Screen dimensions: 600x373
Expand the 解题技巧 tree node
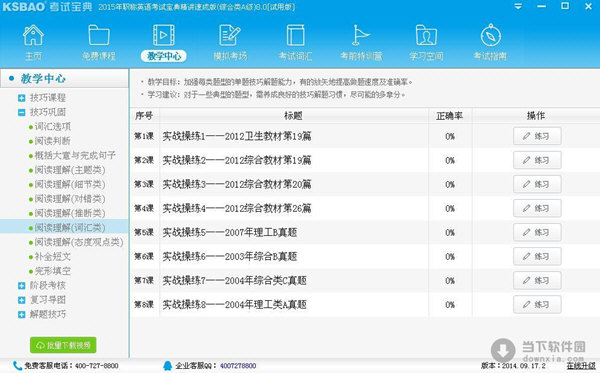pos(22,314)
